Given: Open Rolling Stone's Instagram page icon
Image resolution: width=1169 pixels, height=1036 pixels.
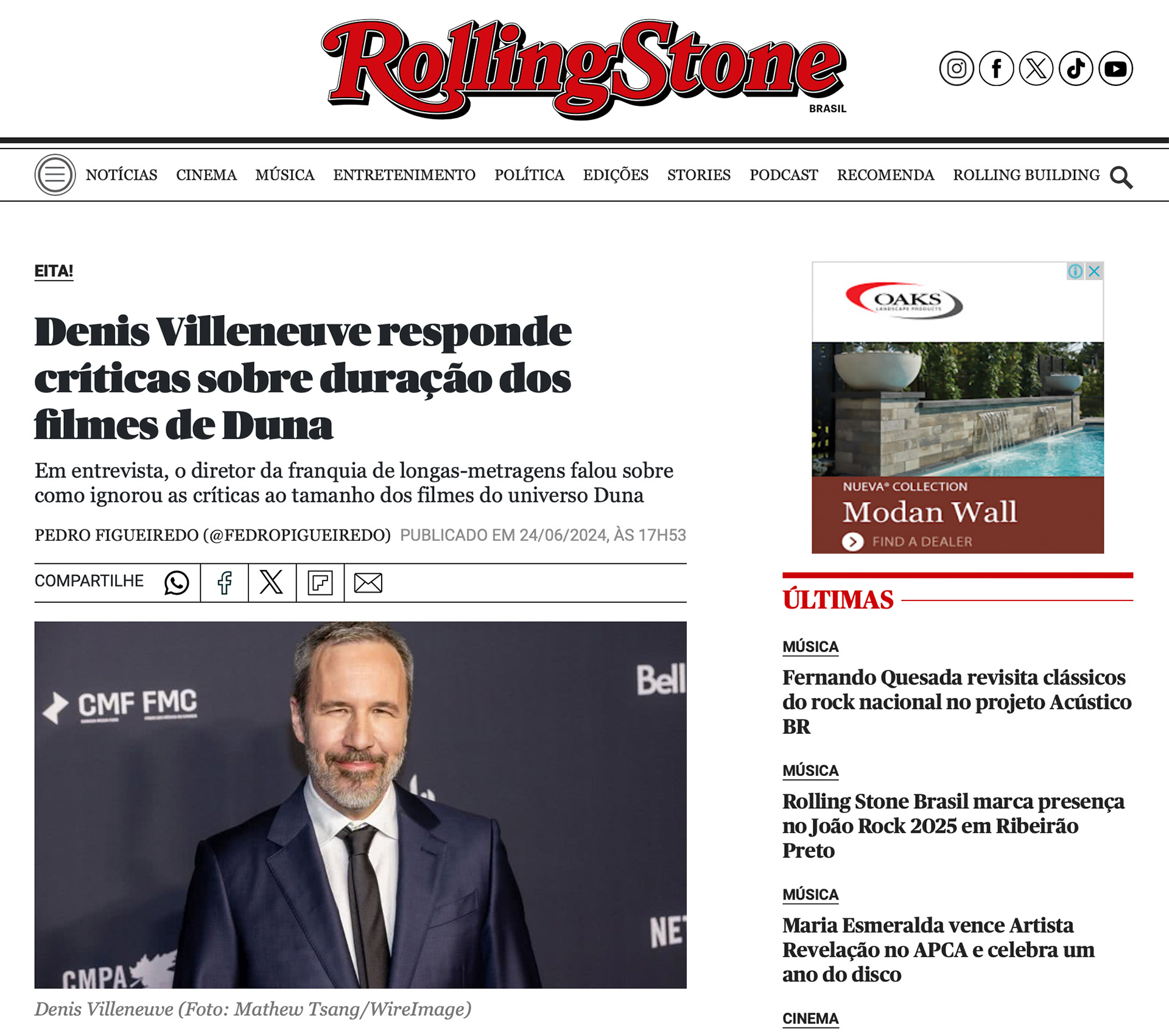Looking at the screenshot, I should [x=957, y=68].
